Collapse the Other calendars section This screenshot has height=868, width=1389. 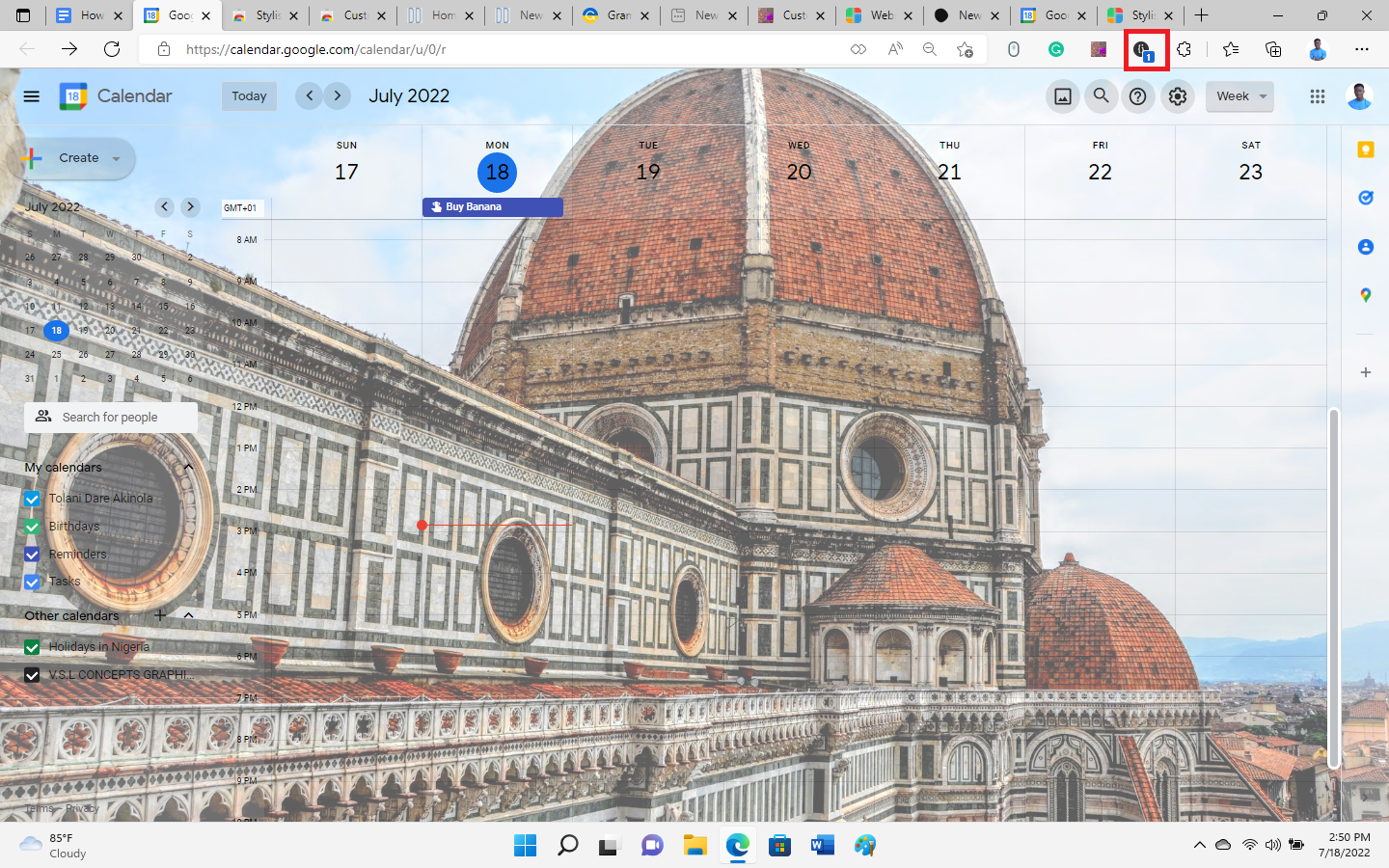188,615
